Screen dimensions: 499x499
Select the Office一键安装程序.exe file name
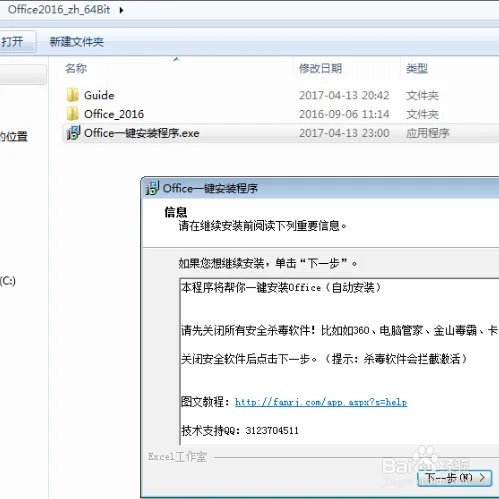(x=142, y=133)
